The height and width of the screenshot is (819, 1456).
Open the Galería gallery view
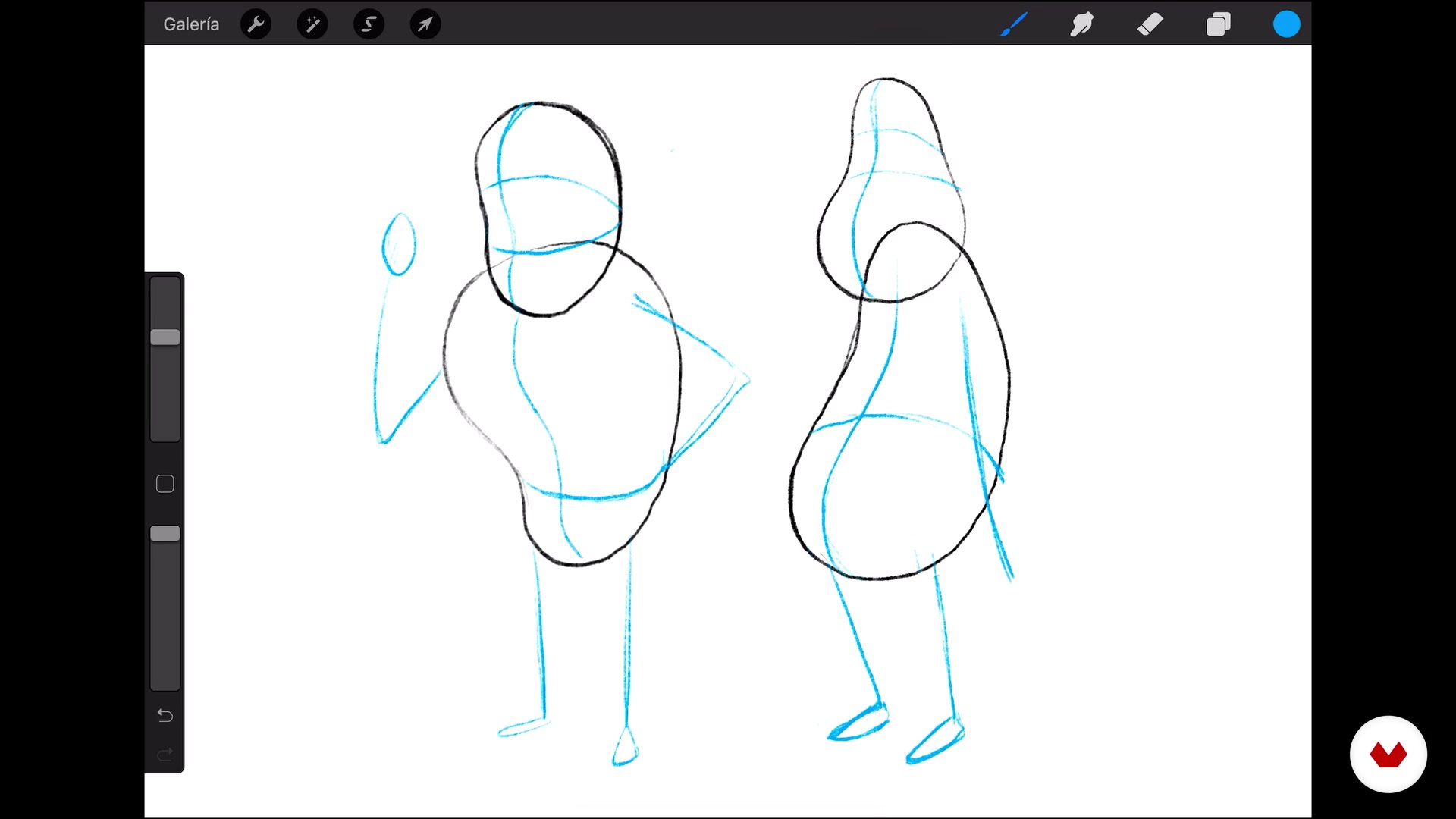(191, 24)
